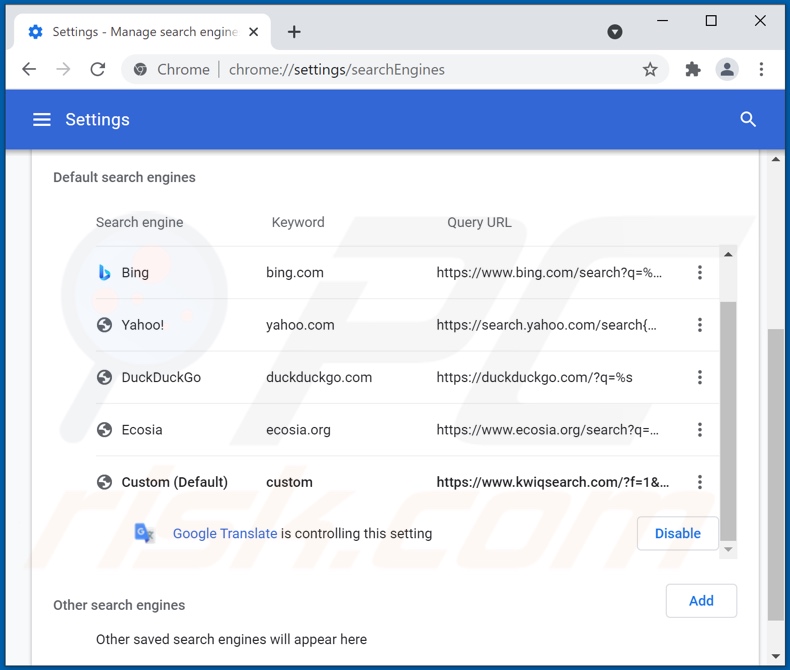This screenshot has height=670, width=790.
Task: Open new tab with plus button
Action: (294, 32)
